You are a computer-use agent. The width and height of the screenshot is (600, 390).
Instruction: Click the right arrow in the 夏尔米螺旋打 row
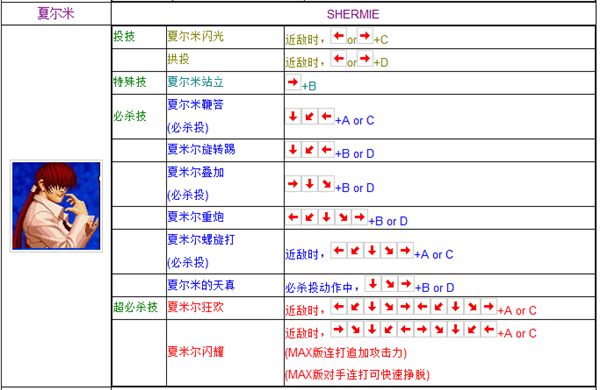(x=406, y=251)
